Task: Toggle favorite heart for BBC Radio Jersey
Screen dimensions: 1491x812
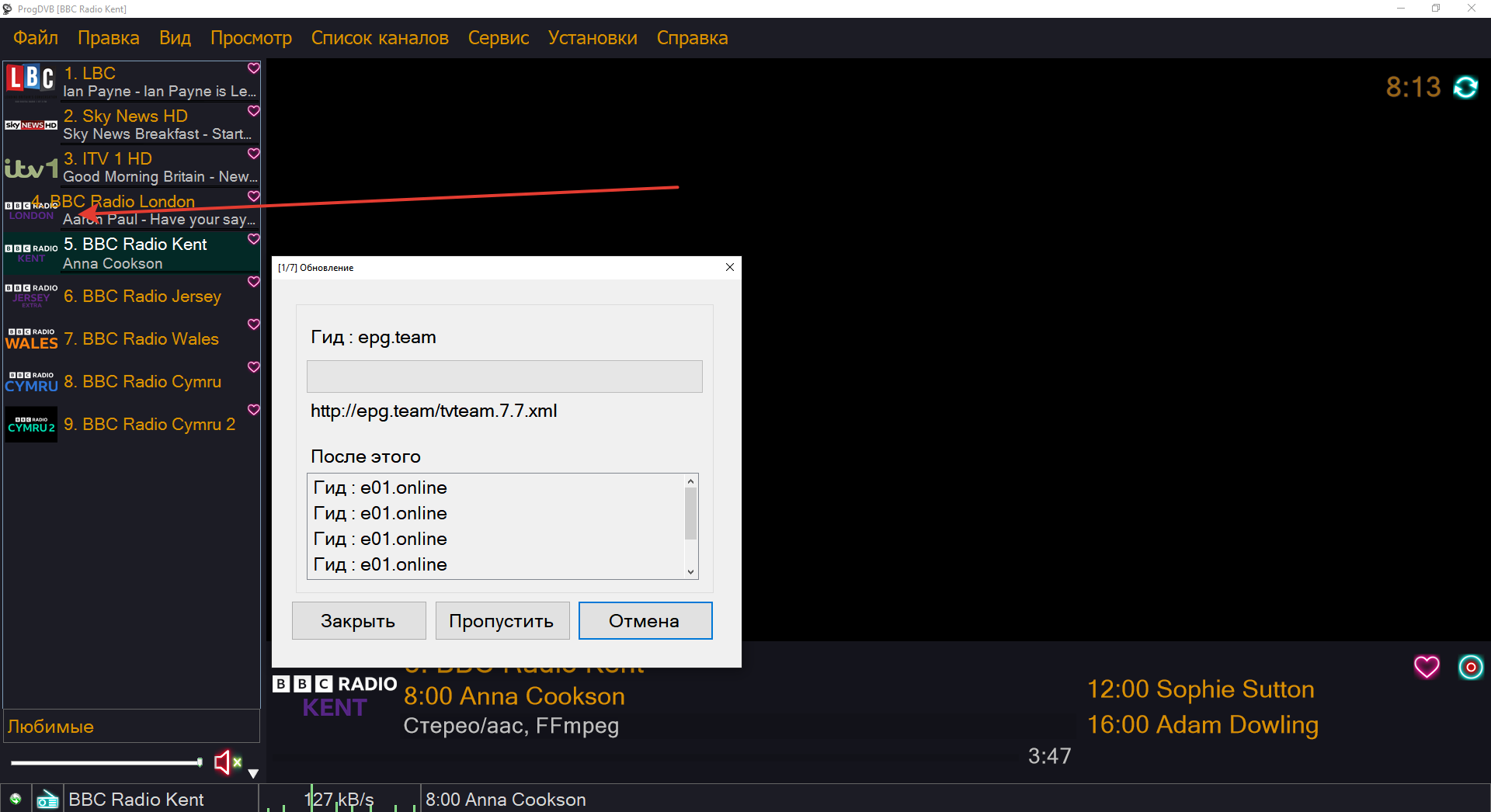Action: point(253,283)
